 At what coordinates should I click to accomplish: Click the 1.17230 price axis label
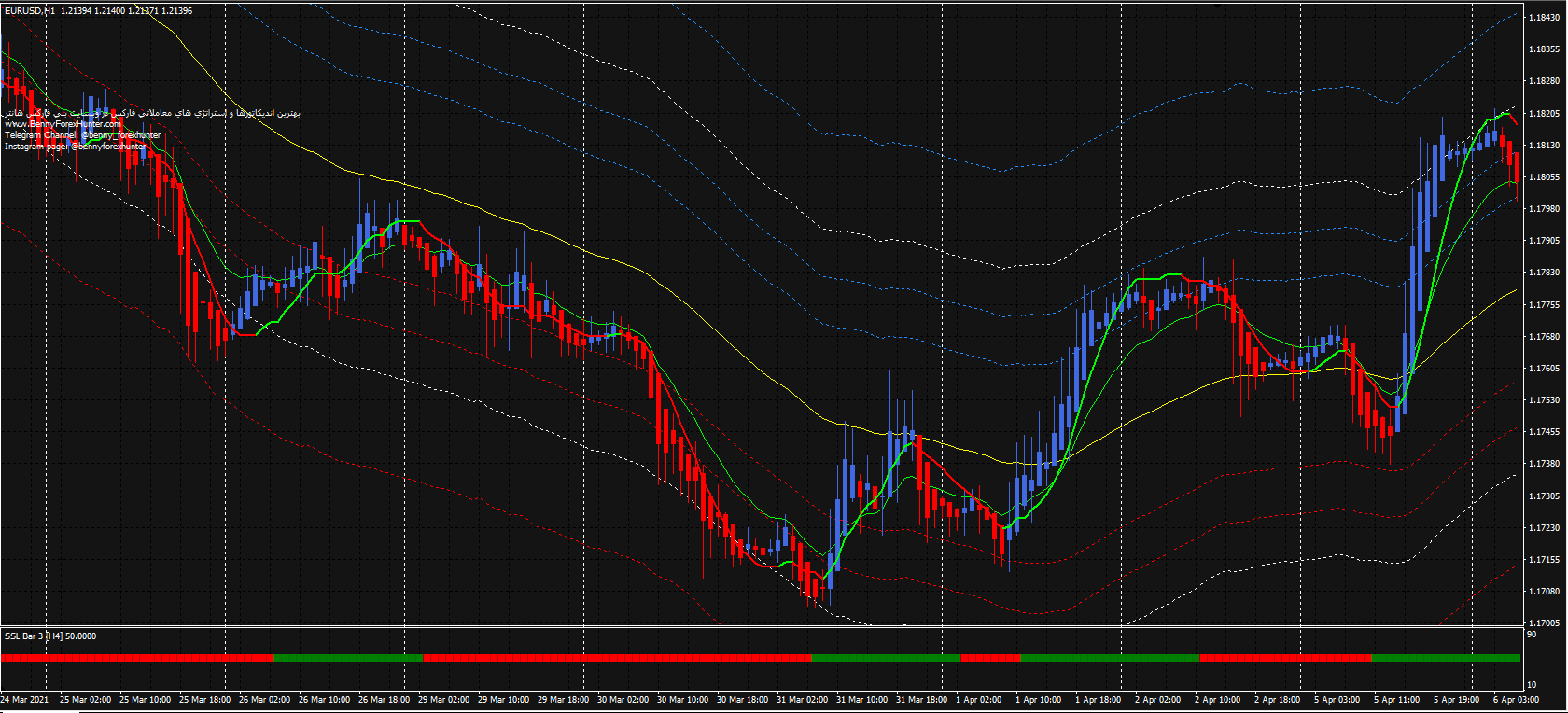(x=1544, y=528)
